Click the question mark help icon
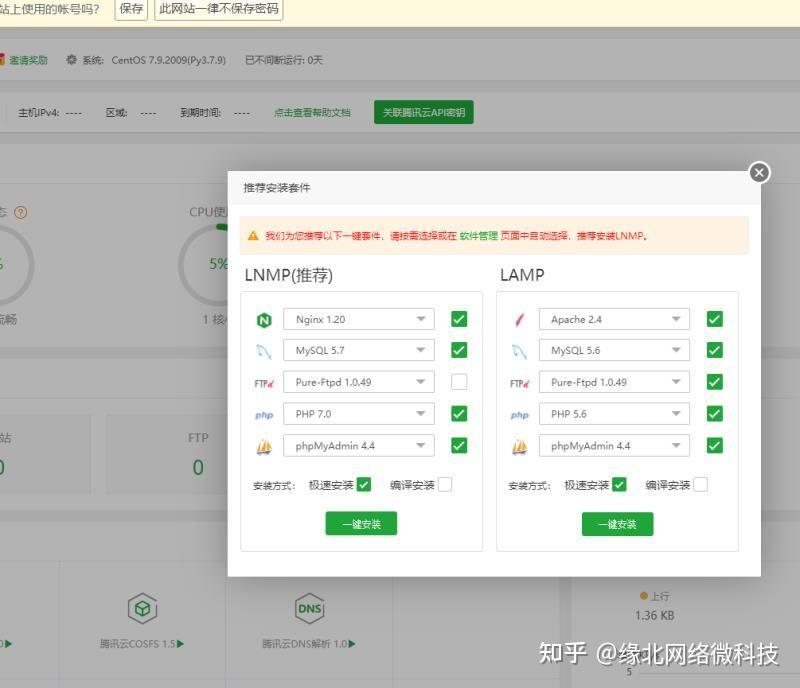 click(20, 212)
